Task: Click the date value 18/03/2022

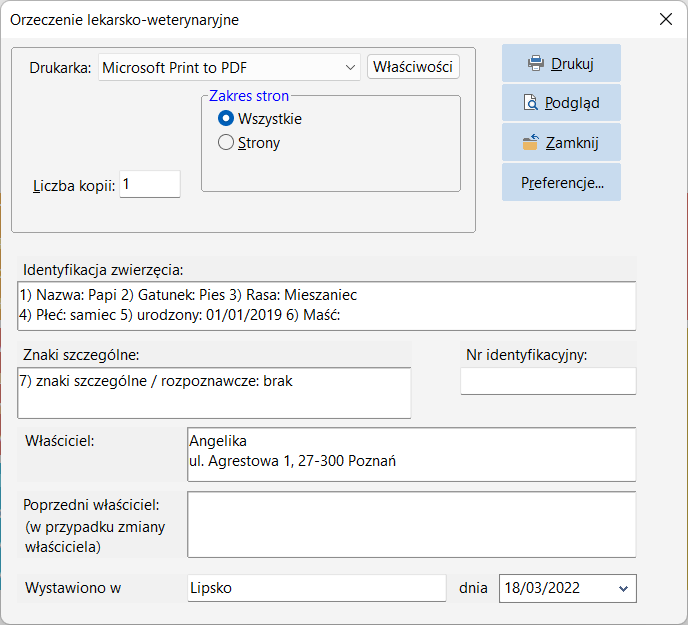Action: coord(542,588)
